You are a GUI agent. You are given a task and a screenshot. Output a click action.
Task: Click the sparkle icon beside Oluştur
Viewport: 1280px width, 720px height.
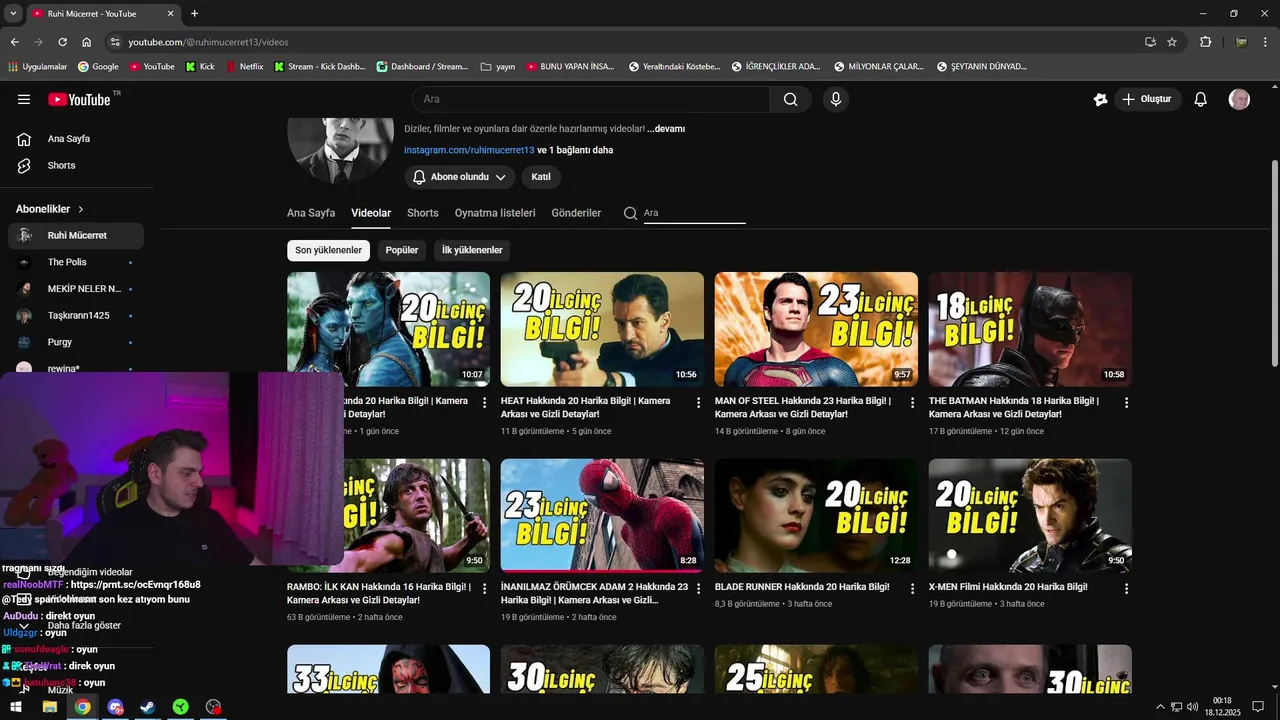click(1100, 99)
